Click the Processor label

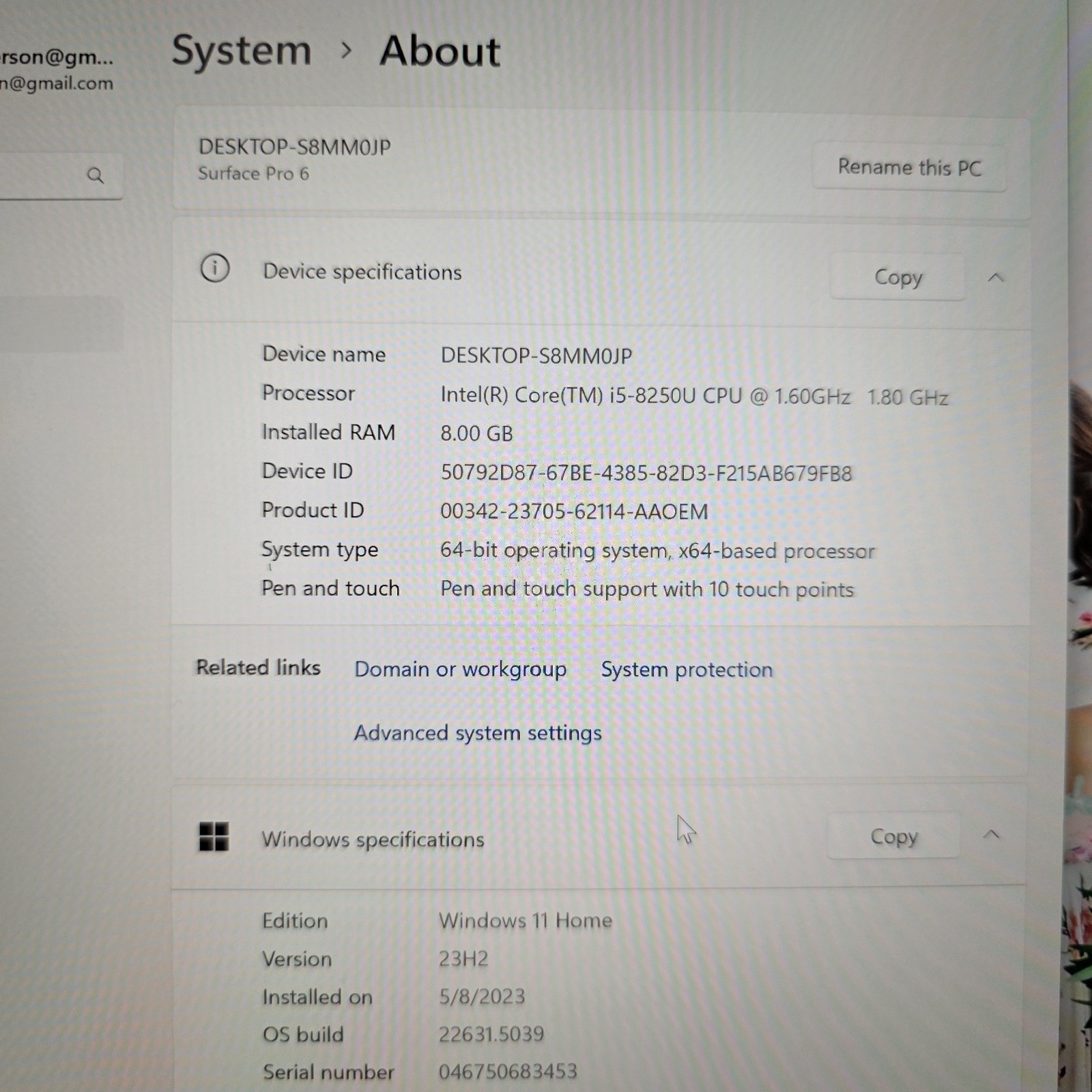pos(308,393)
